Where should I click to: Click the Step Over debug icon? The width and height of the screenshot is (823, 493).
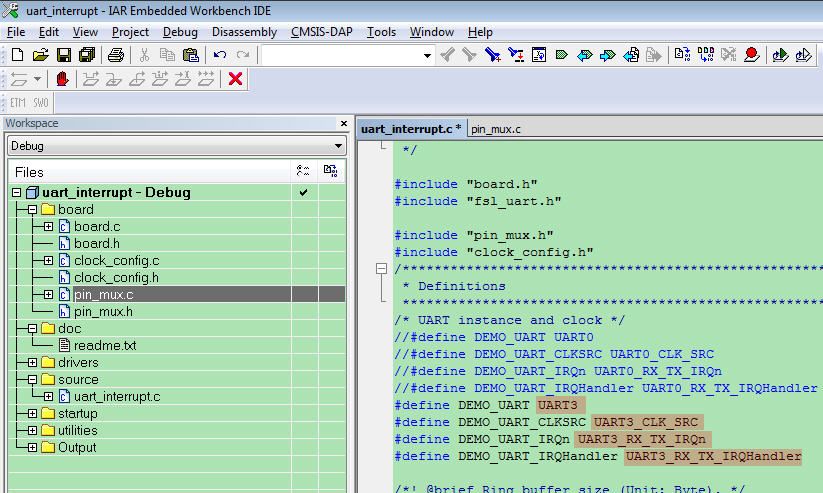pyautogui.click(x=90, y=79)
